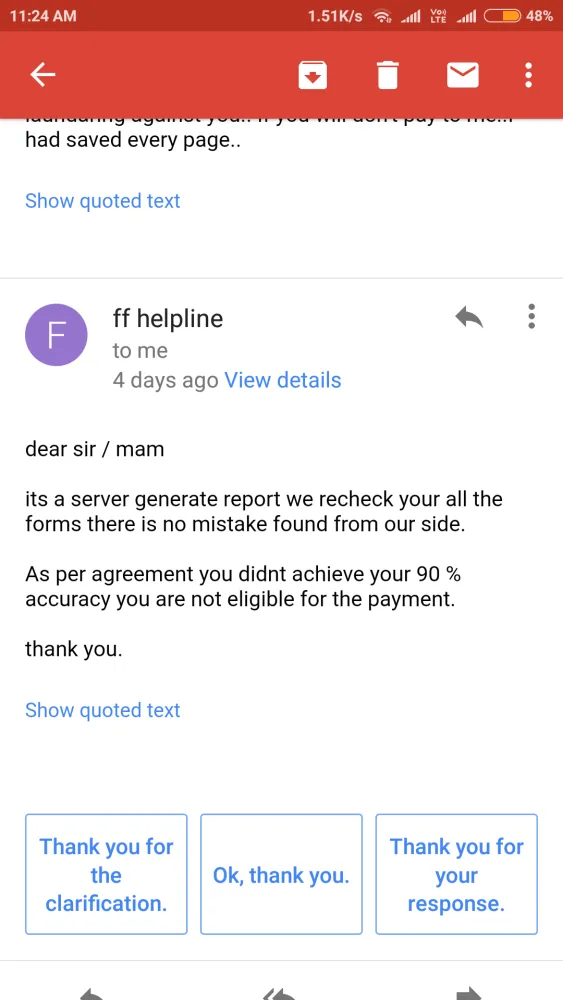Open ff helpline message options menu
The width and height of the screenshot is (563, 1000).
pos(531,316)
